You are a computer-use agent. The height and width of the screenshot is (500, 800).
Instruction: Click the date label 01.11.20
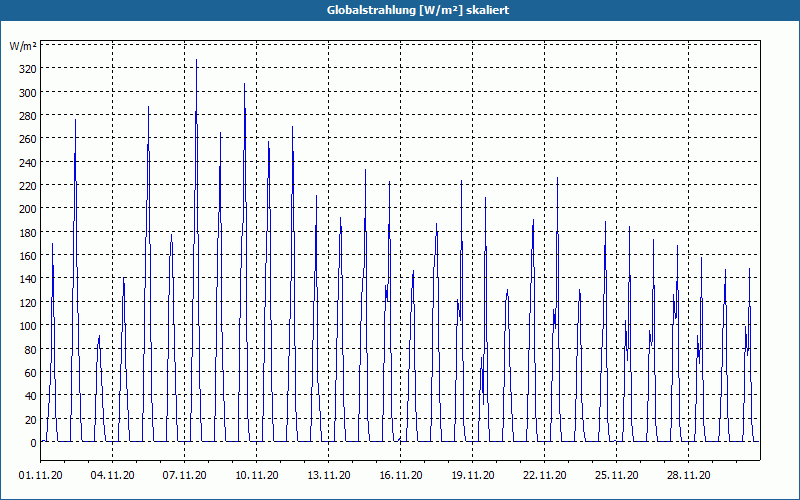(41, 476)
